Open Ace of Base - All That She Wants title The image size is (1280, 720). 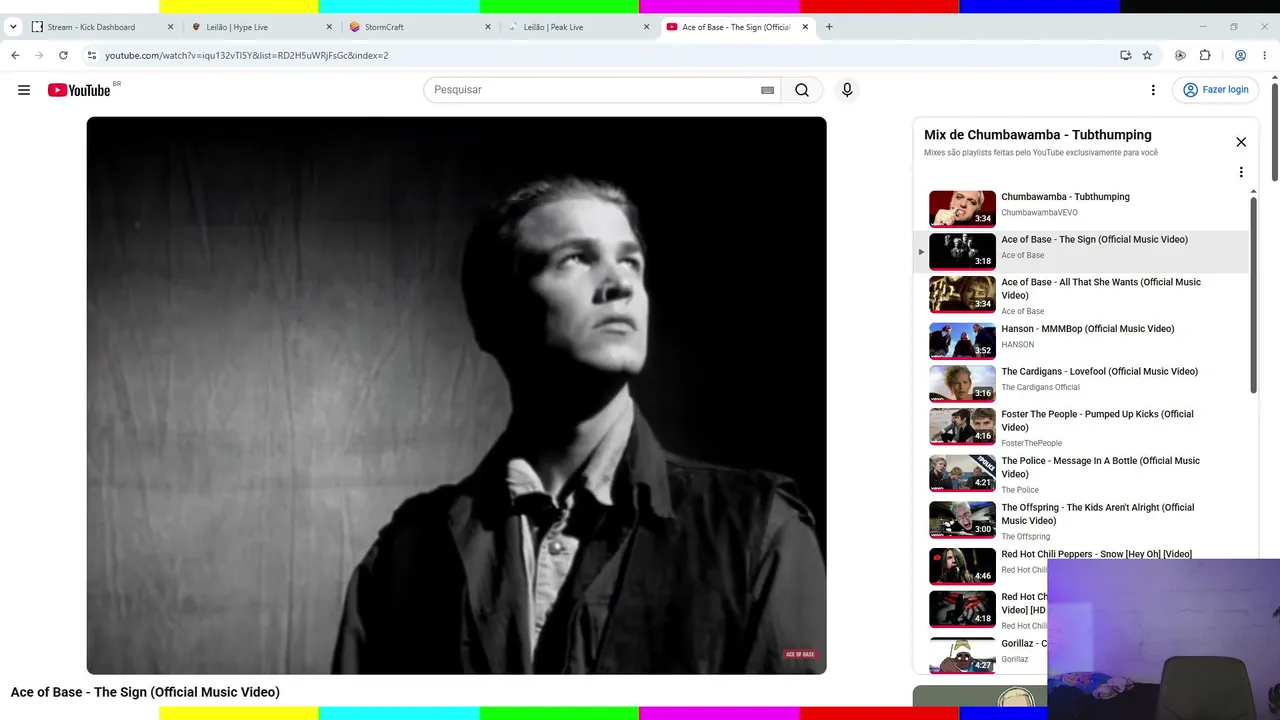point(1101,289)
